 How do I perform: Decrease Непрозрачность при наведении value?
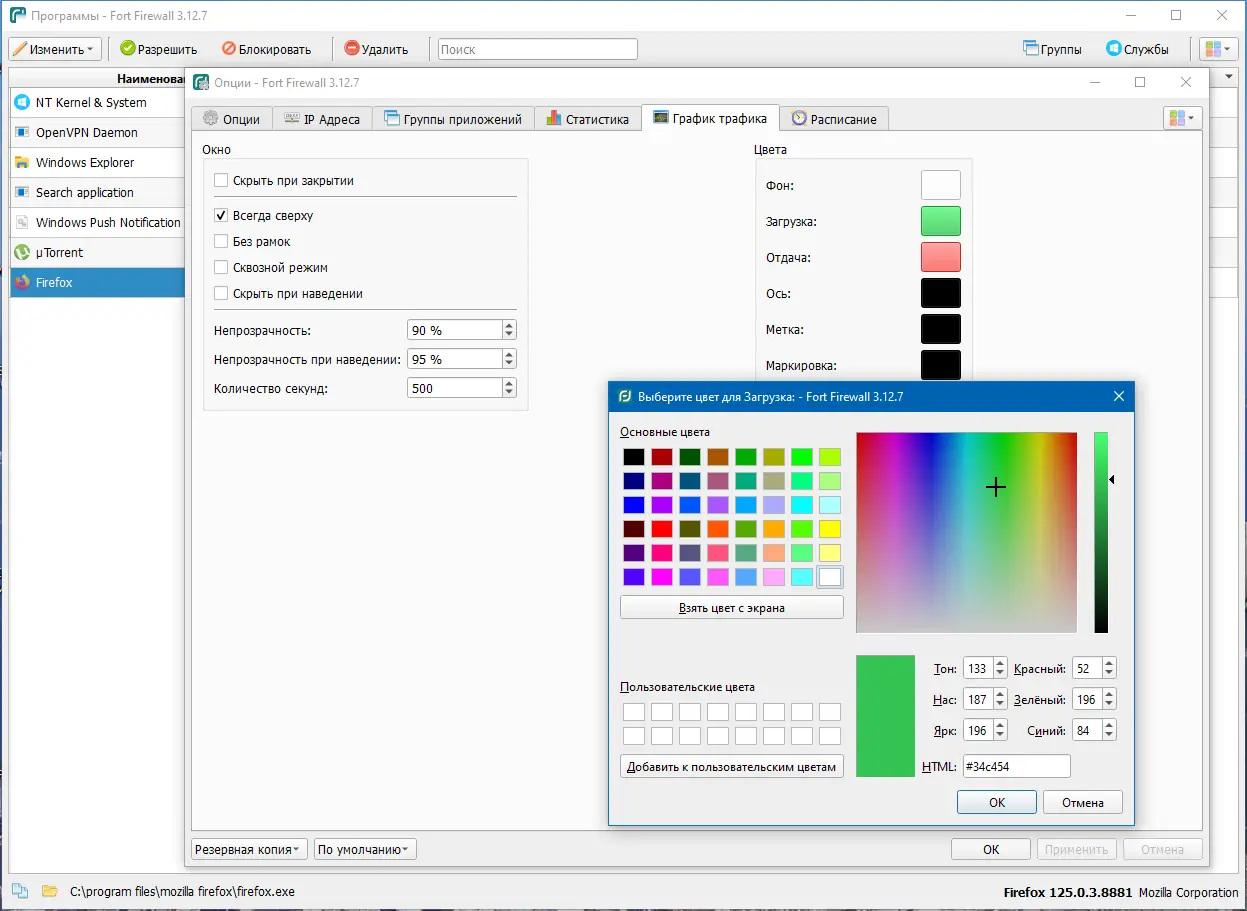509,364
